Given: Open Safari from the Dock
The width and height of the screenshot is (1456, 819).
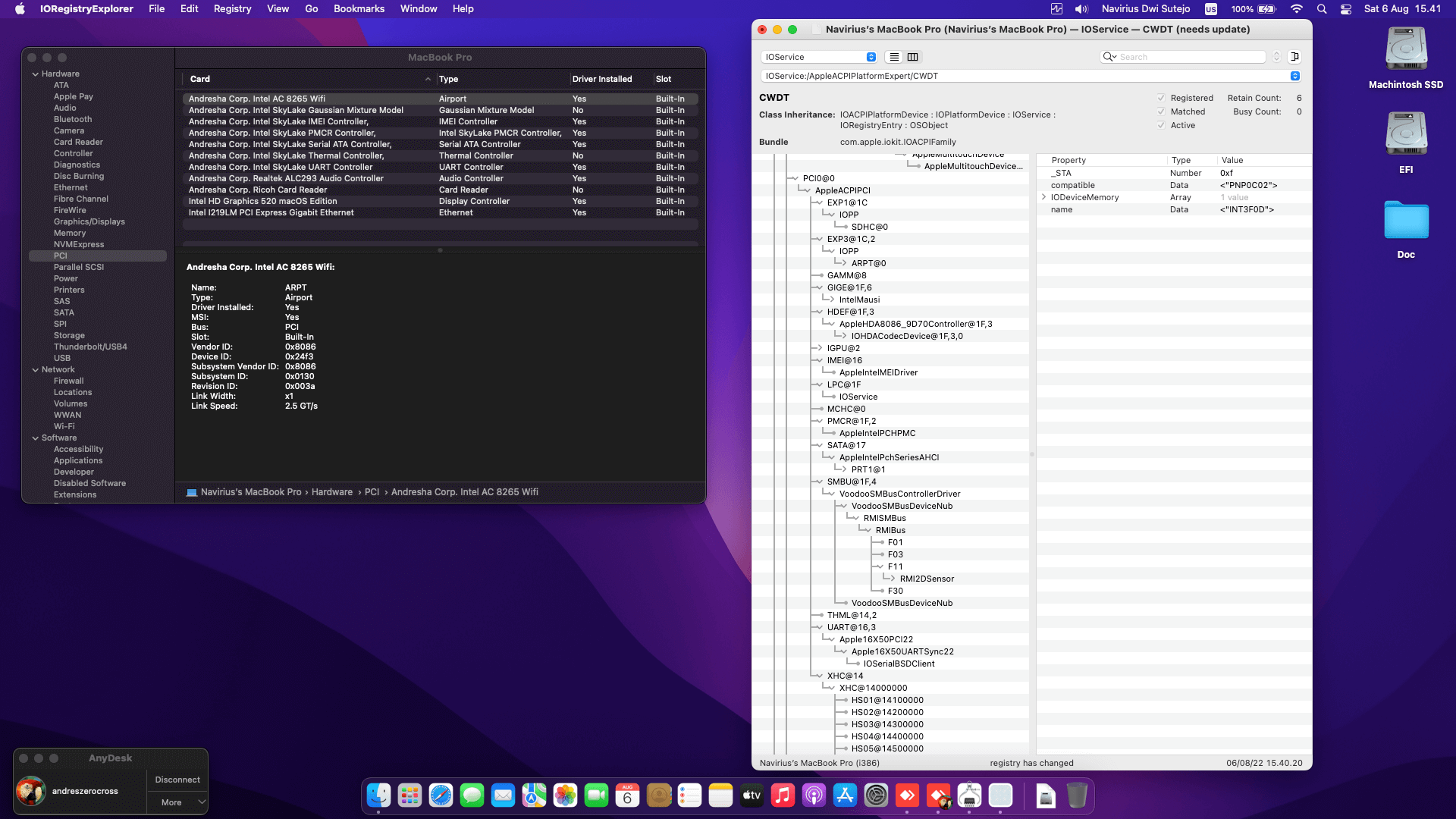Looking at the screenshot, I should pyautogui.click(x=441, y=795).
